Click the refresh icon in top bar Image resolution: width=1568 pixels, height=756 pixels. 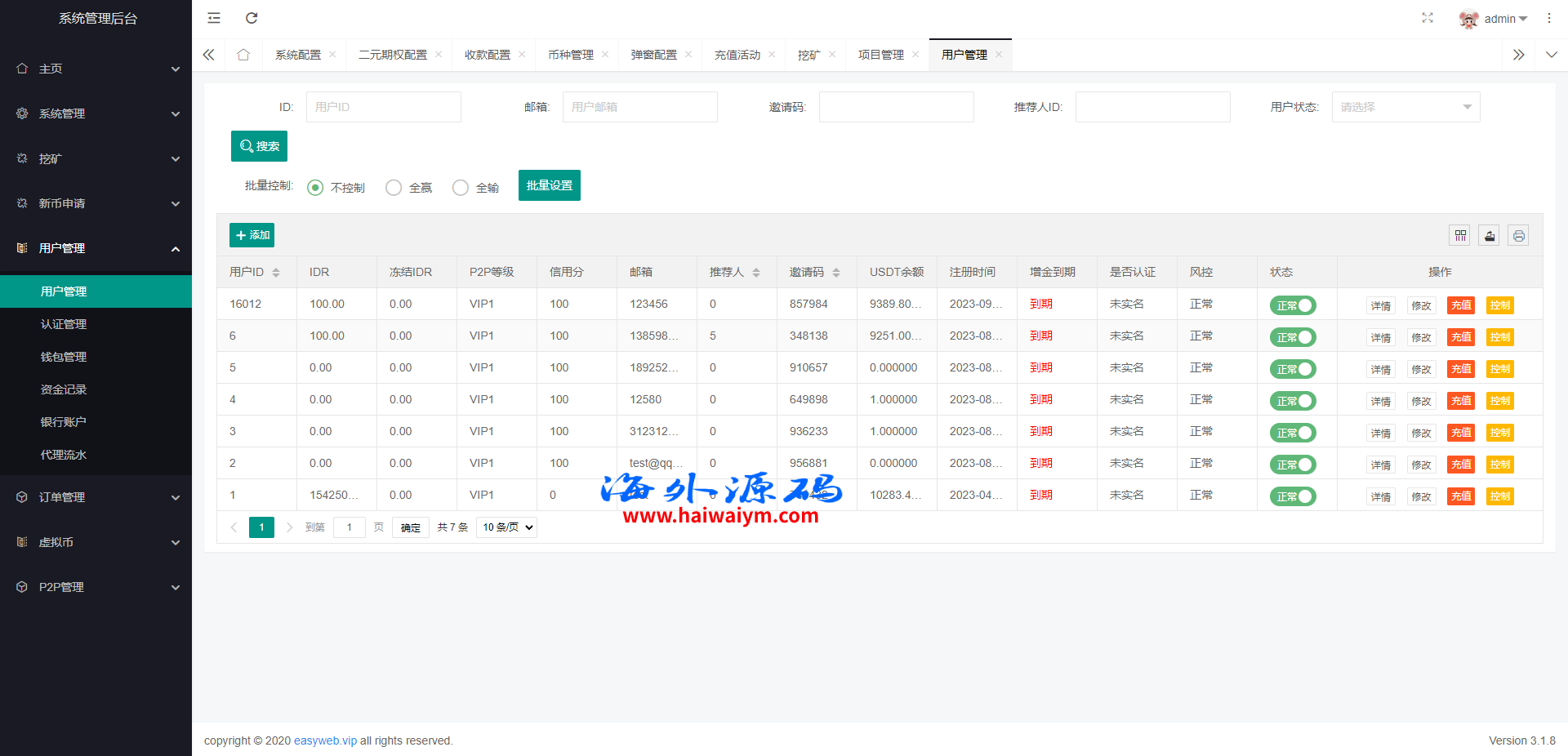[x=252, y=18]
